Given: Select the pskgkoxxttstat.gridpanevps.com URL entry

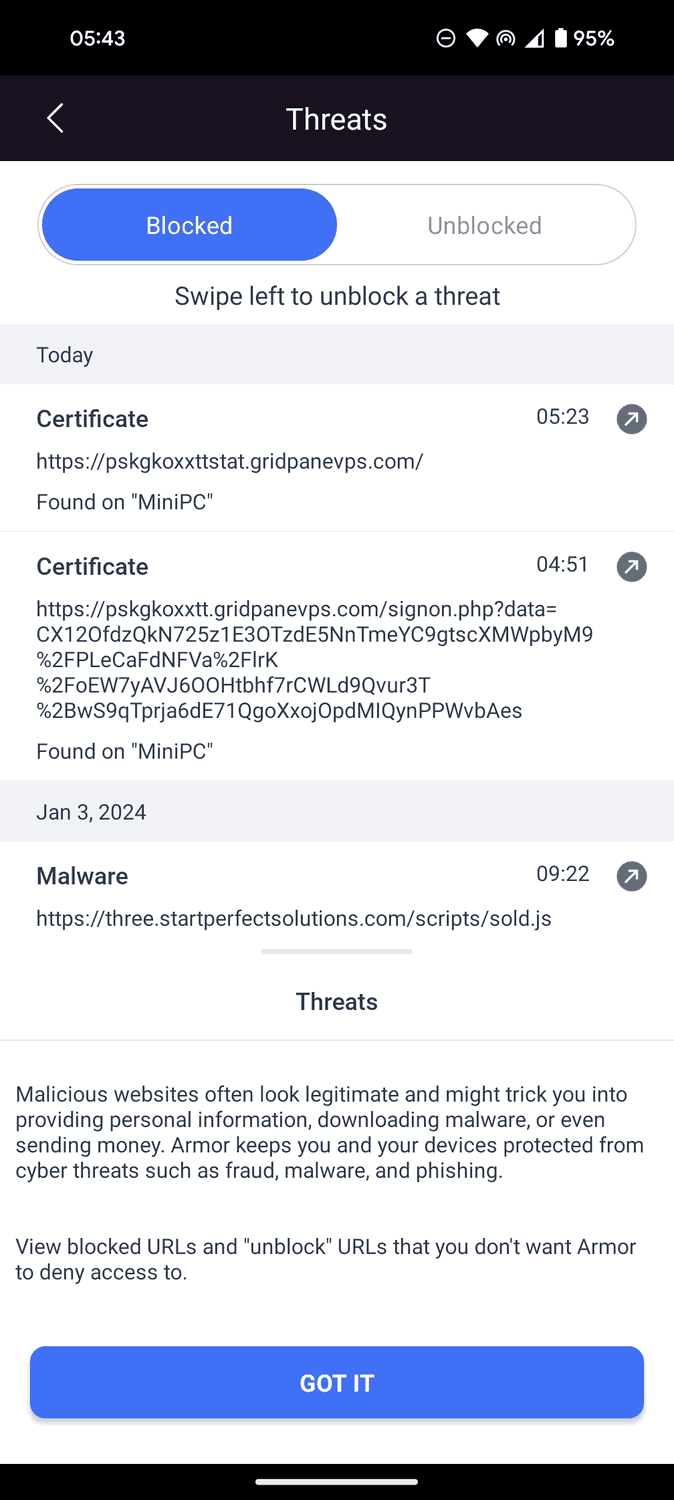Looking at the screenshot, I should [x=230, y=461].
